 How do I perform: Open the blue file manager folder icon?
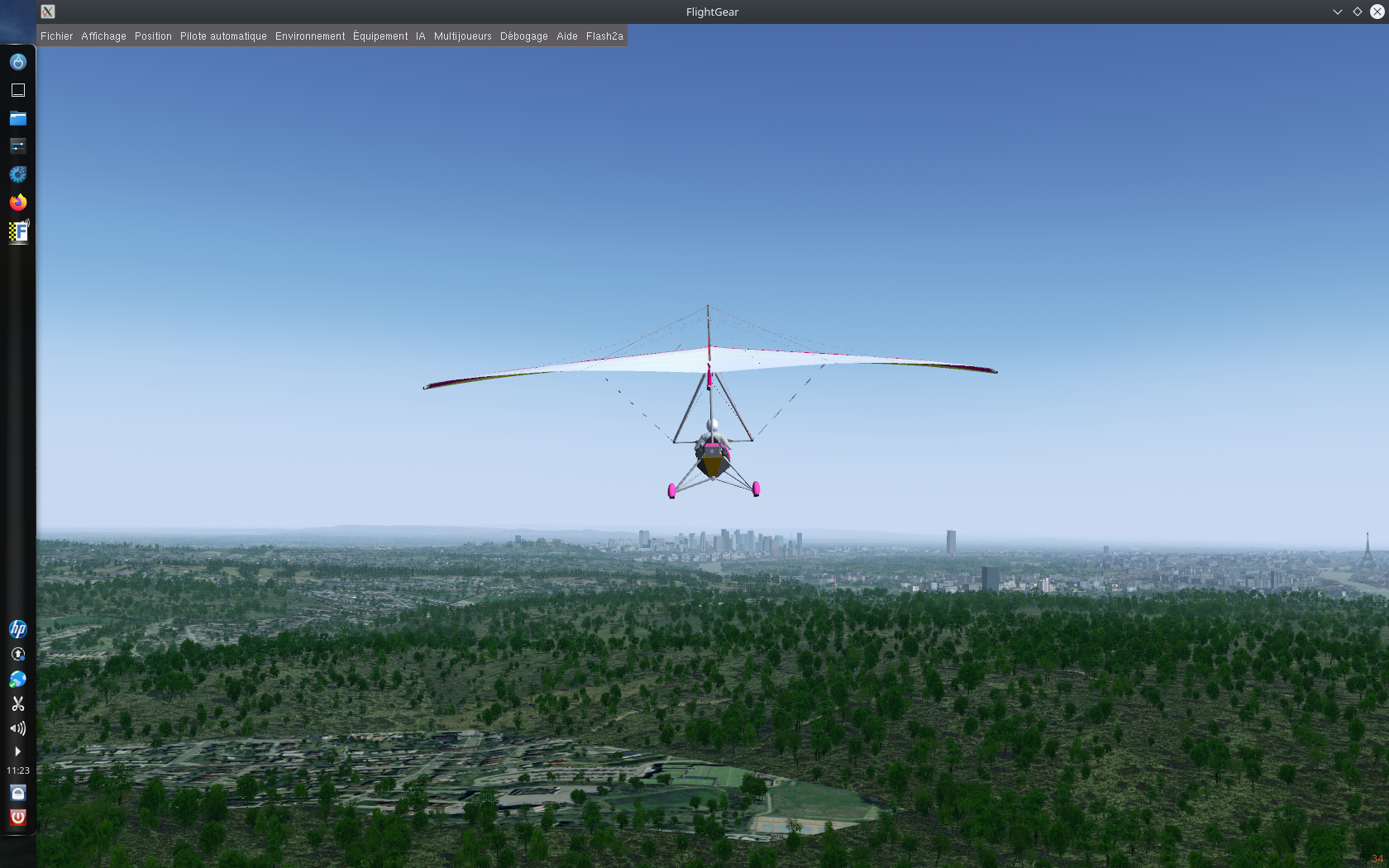click(18, 118)
